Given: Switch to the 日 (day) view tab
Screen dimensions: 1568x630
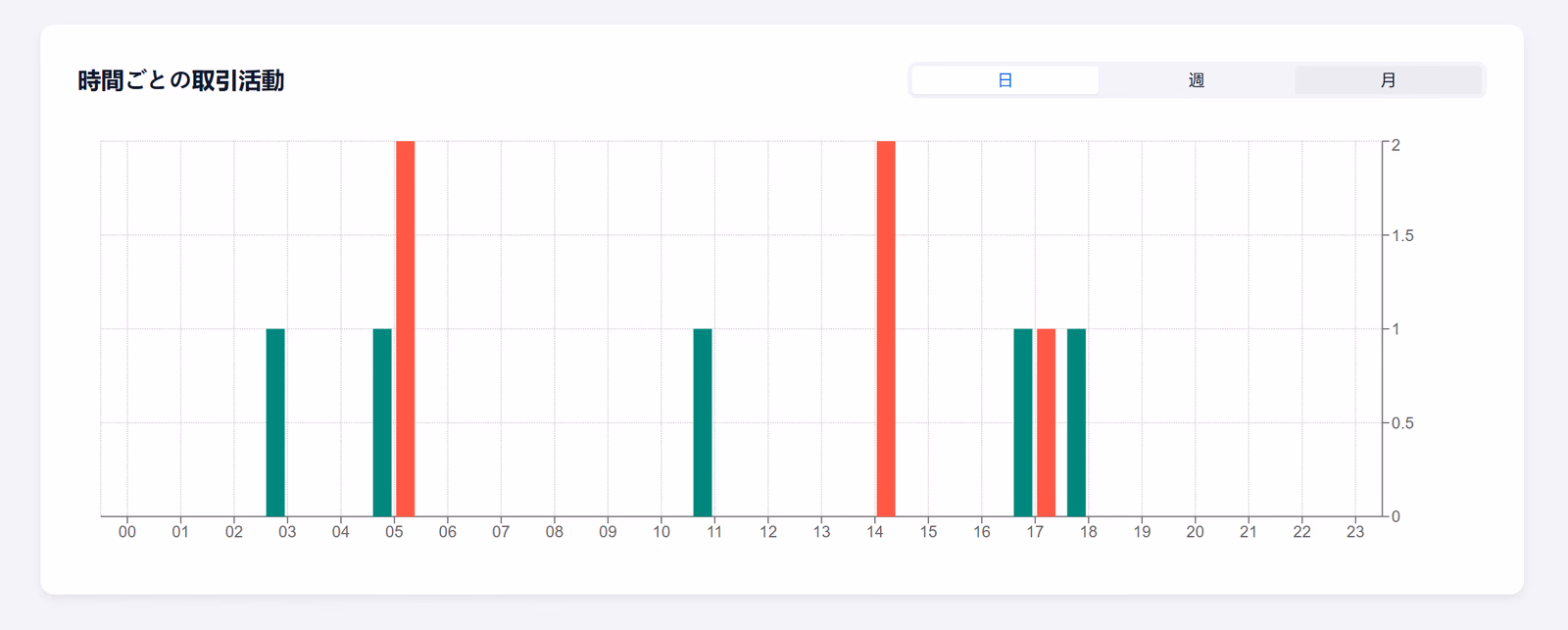Looking at the screenshot, I should (x=1004, y=80).
